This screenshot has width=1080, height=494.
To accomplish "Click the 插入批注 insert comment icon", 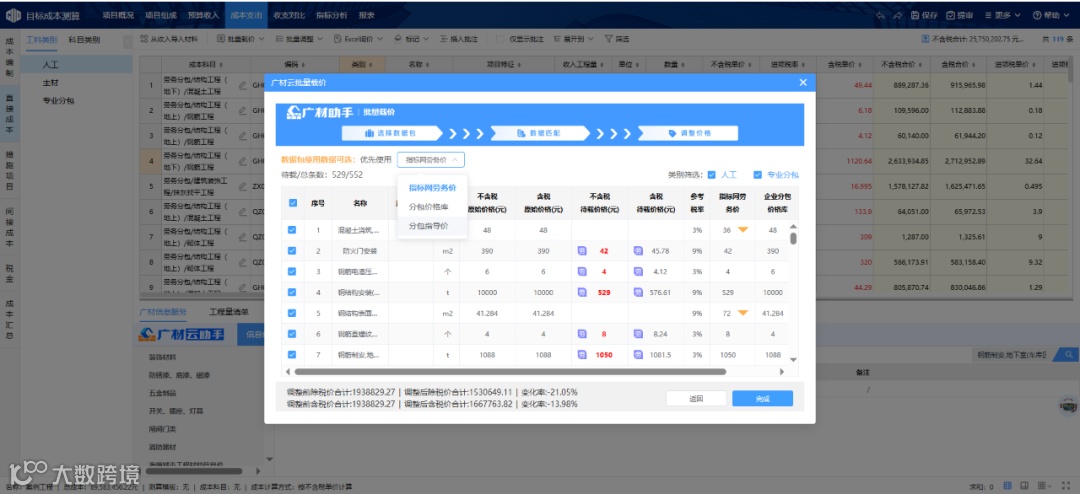I will [x=445, y=39].
